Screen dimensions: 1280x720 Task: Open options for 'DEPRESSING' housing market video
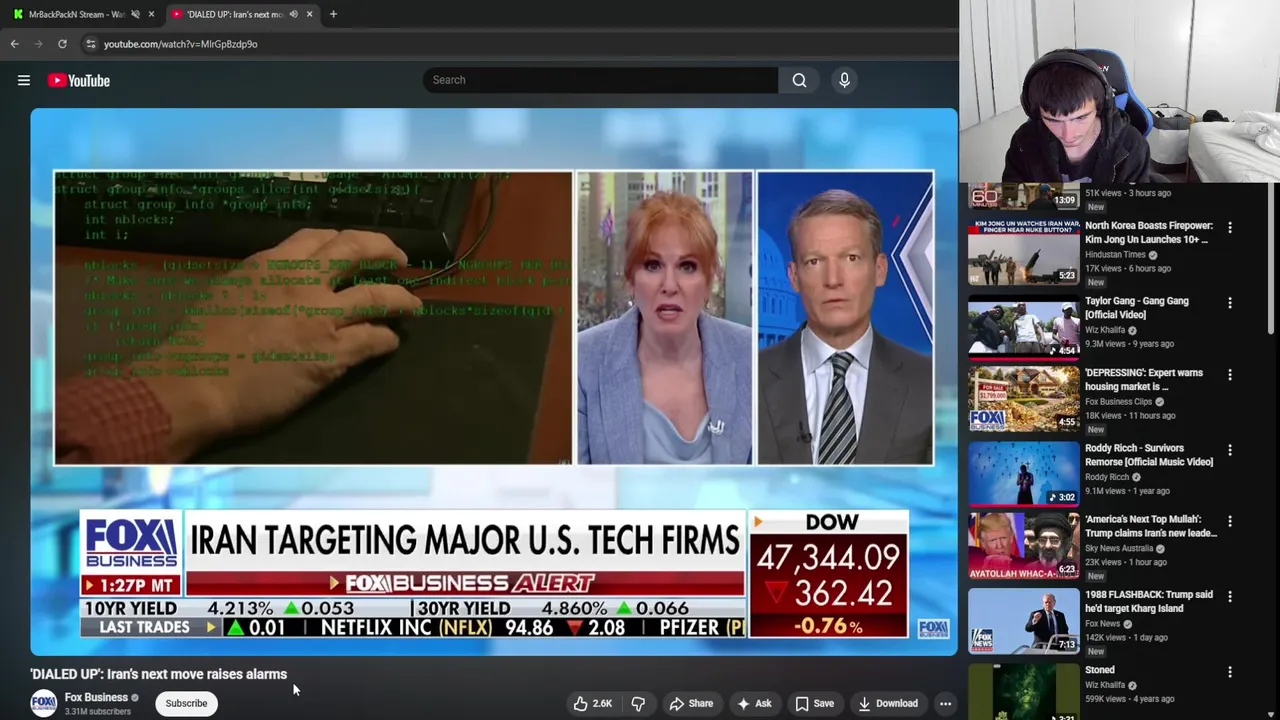[x=1230, y=375]
